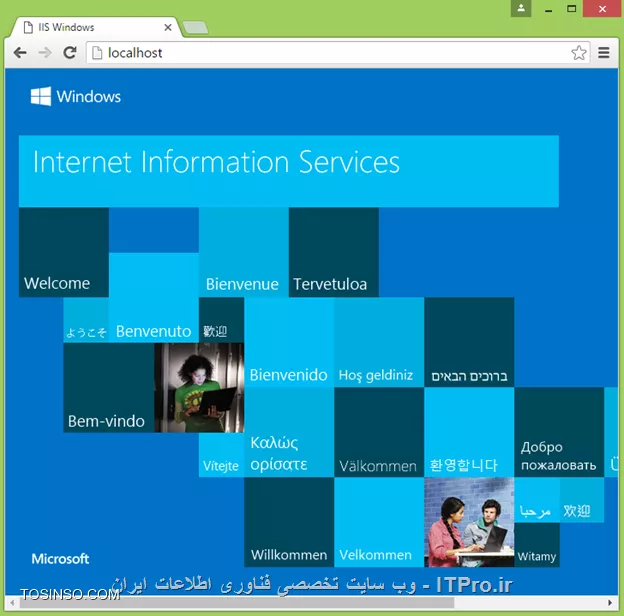
Task: Reload the localhost page
Action: click(x=70, y=53)
